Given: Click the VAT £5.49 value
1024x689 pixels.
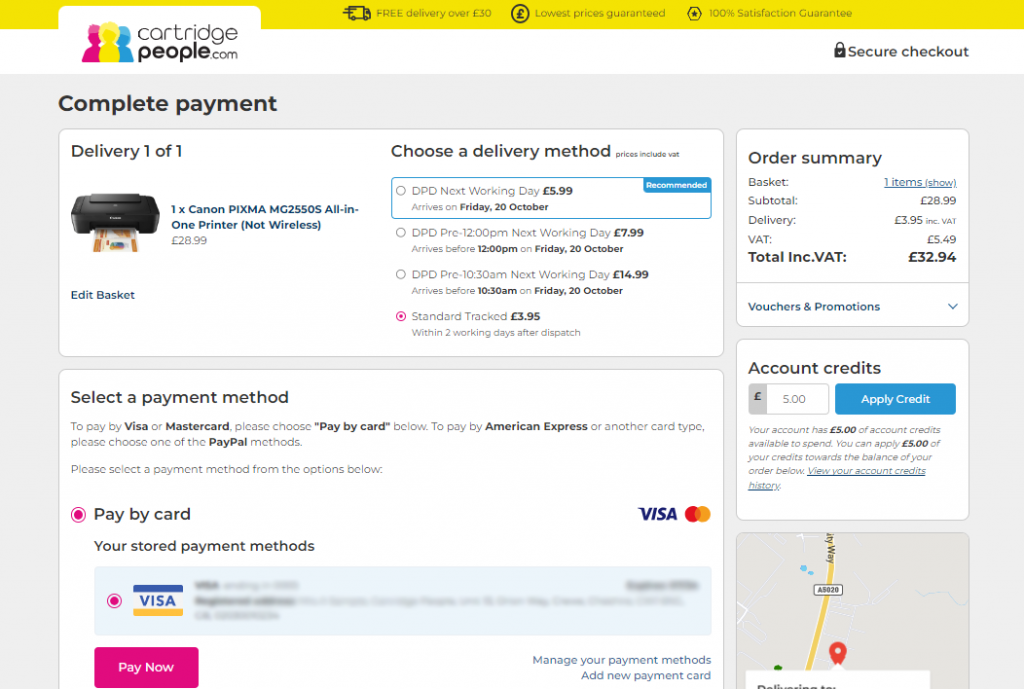Looking at the screenshot, I should pos(941,240).
